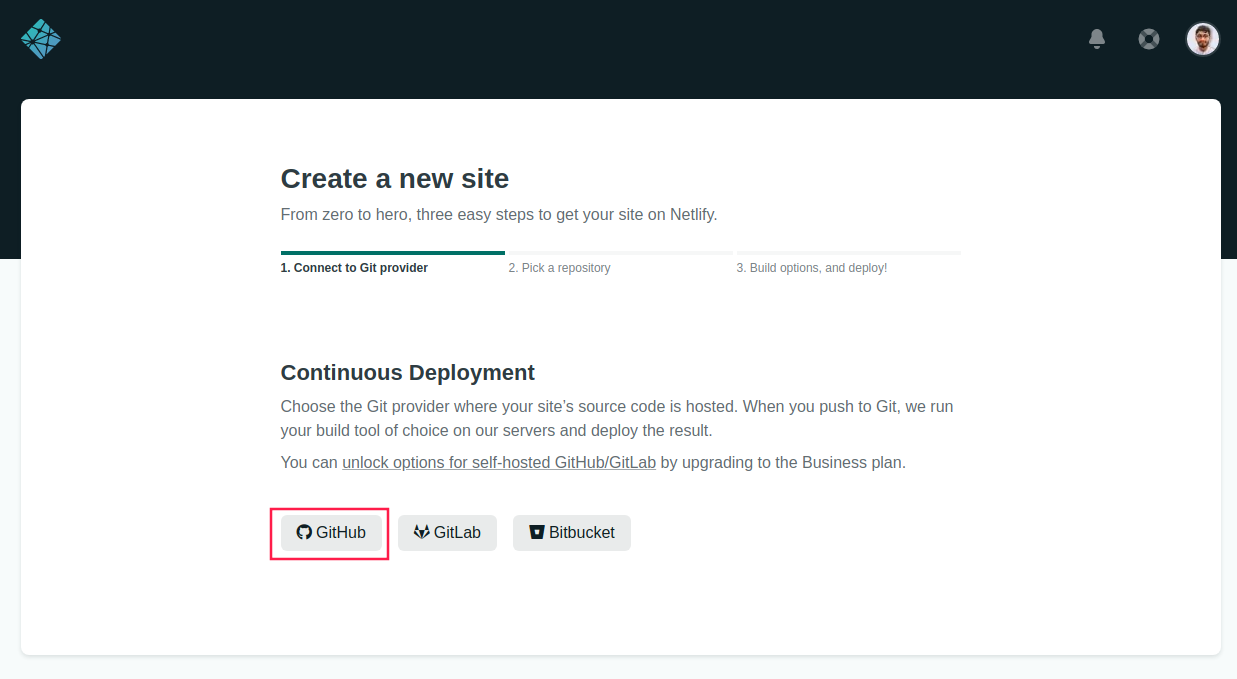Click the progress bar segment above step 2
Image resolution: width=1237 pixels, height=679 pixels.
click(x=620, y=253)
